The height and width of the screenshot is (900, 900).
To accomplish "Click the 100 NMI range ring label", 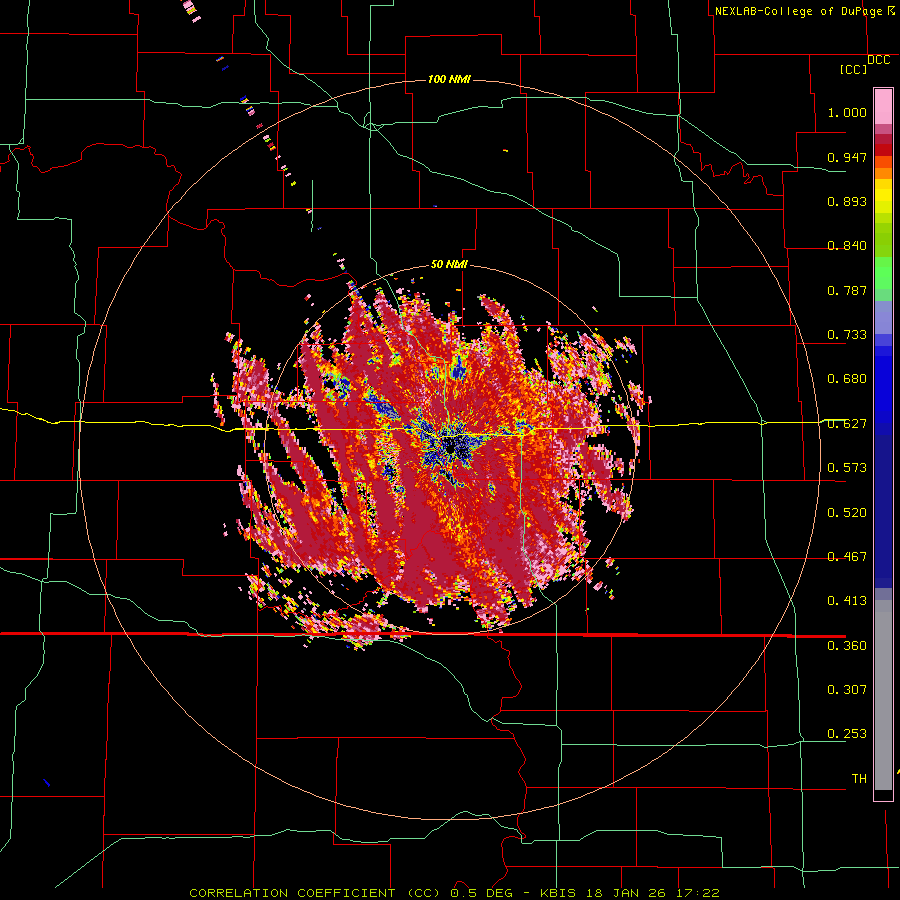I will click(449, 79).
